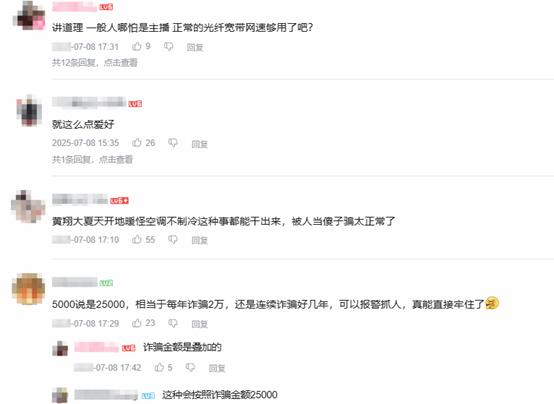Reply to the 黄翔大夏天 comment
The width and height of the screenshot is (554, 404).
200,240
